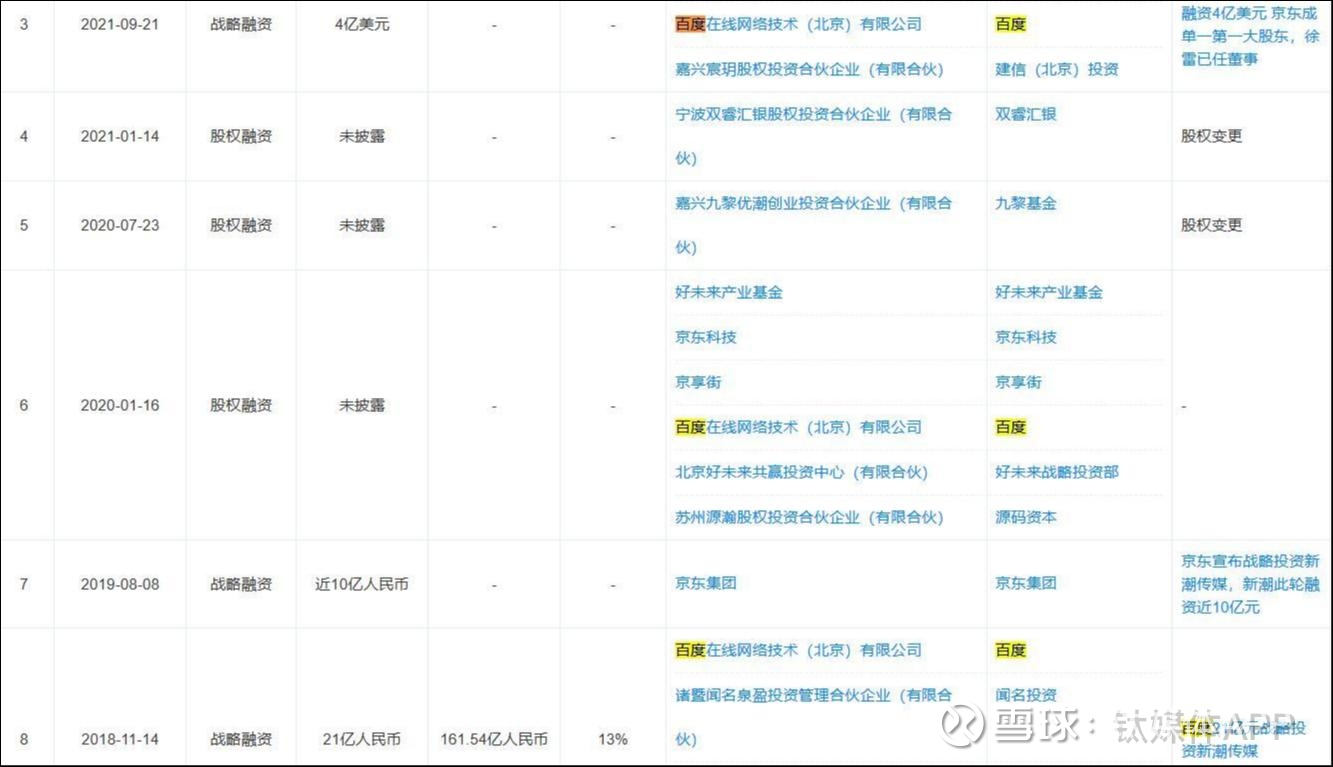This screenshot has height=767, width=1333.
Task: Open the 宁波双睿汇银股权投资合伙企业 investor link
Action: coord(813,136)
